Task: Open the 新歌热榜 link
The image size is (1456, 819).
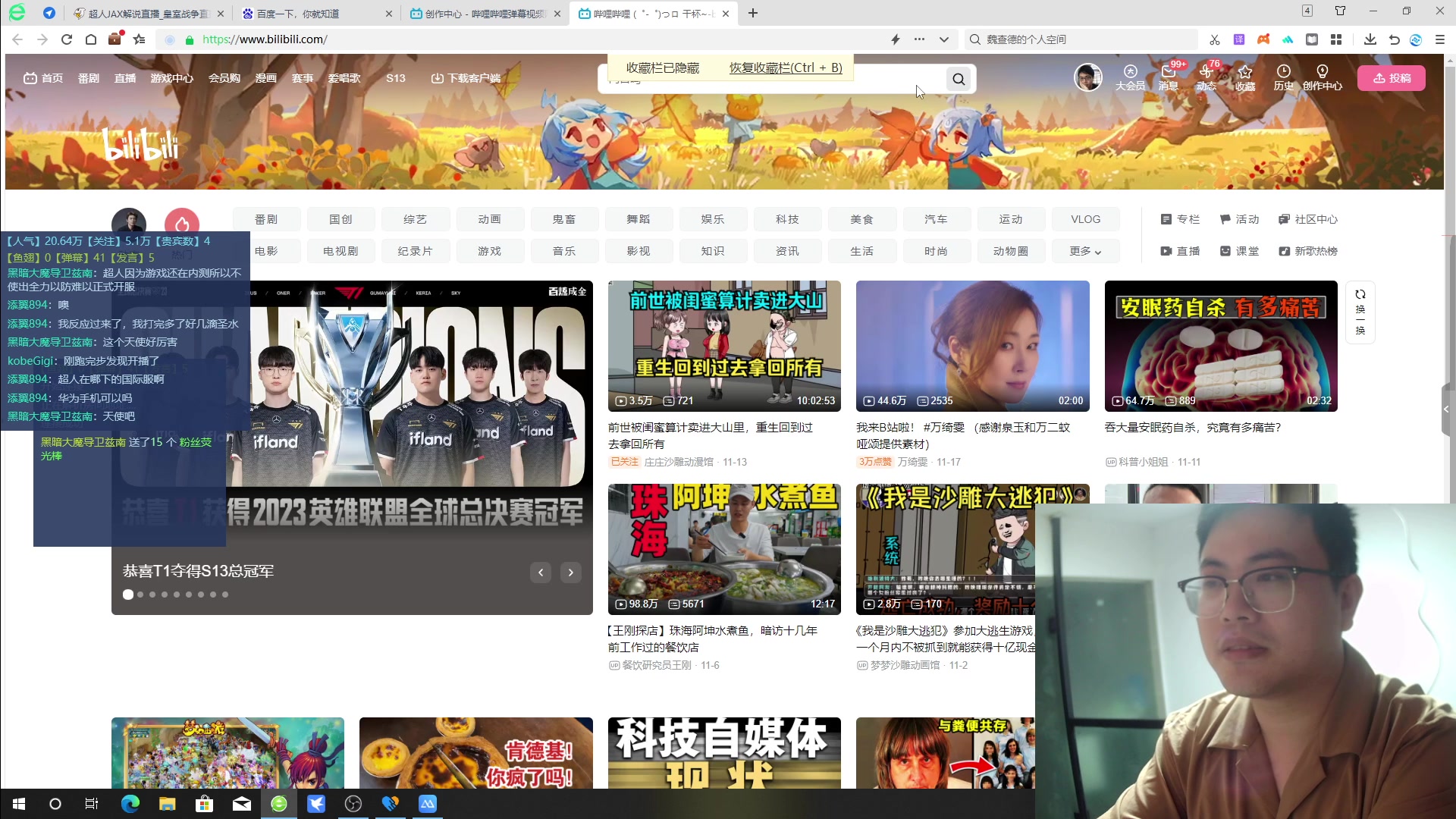Action: pos(1308,251)
